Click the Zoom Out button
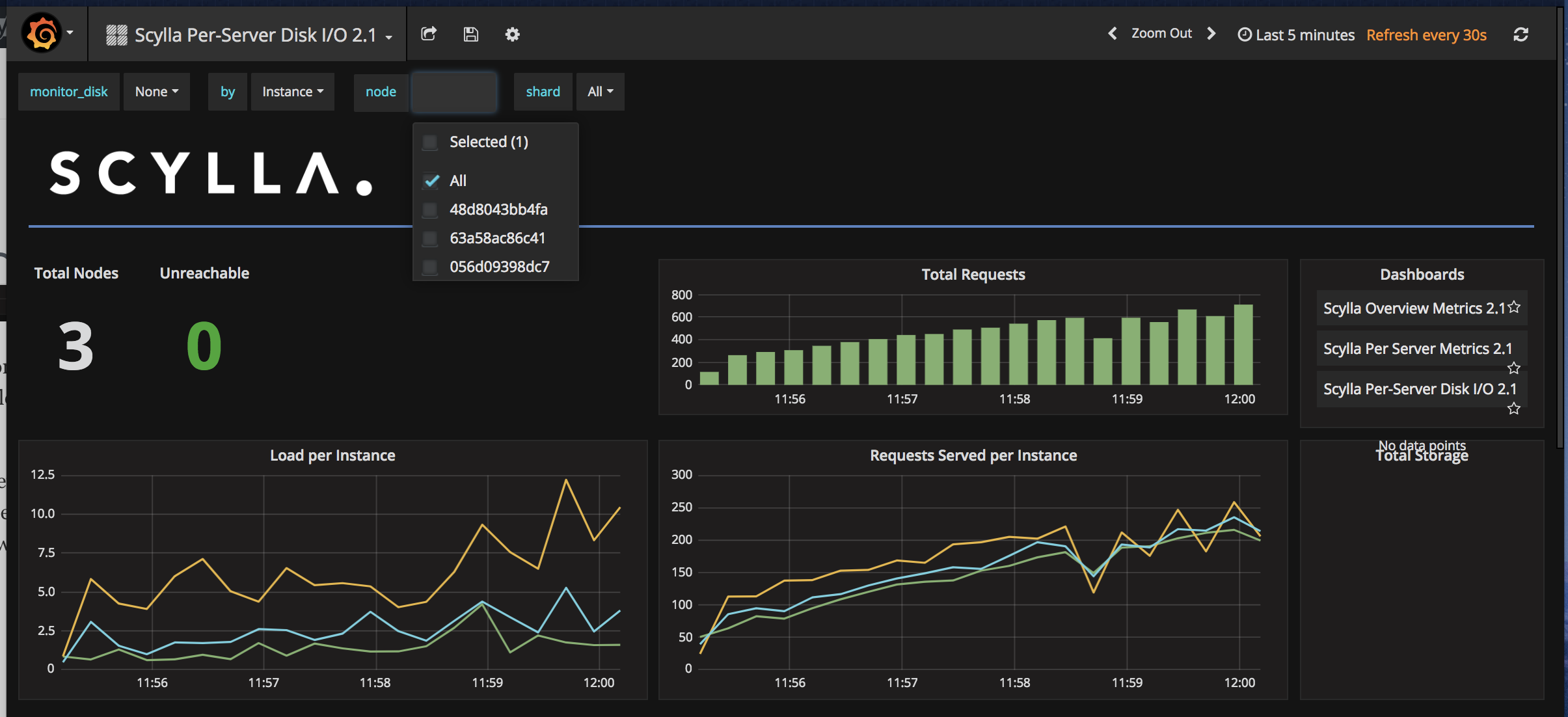 click(x=1161, y=33)
